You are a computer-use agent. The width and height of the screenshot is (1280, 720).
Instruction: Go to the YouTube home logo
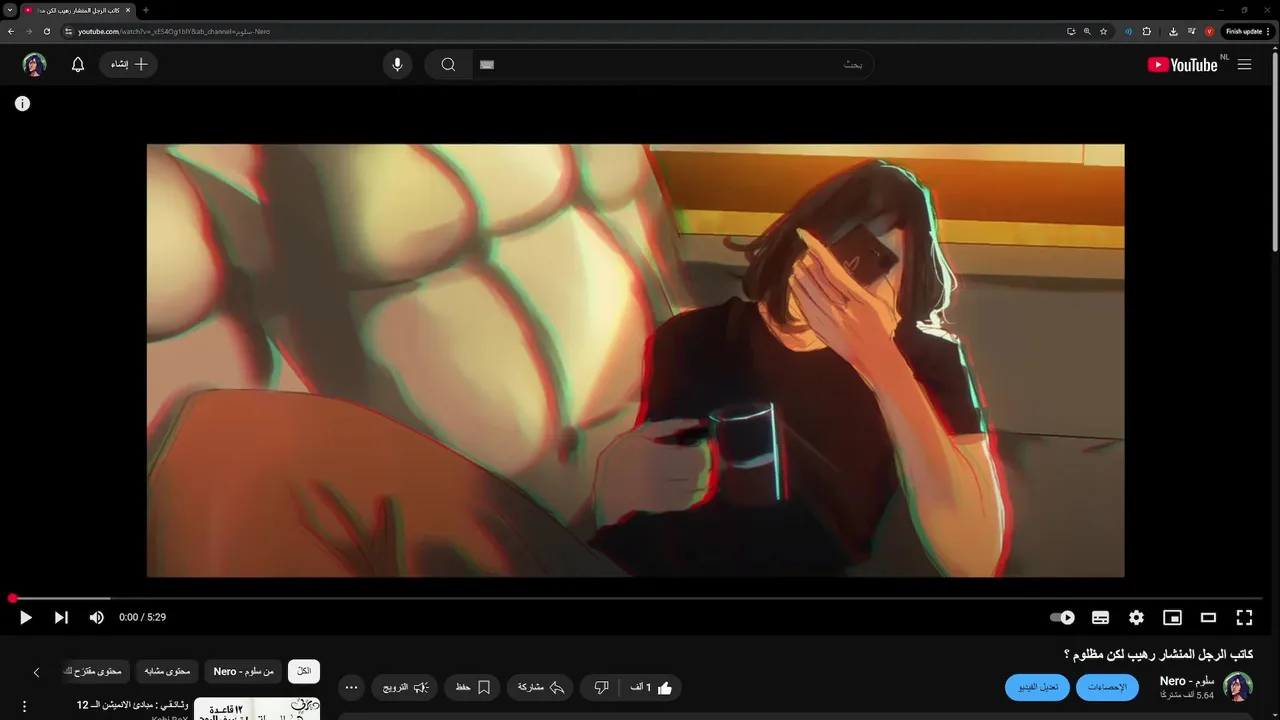click(x=1182, y=64)
